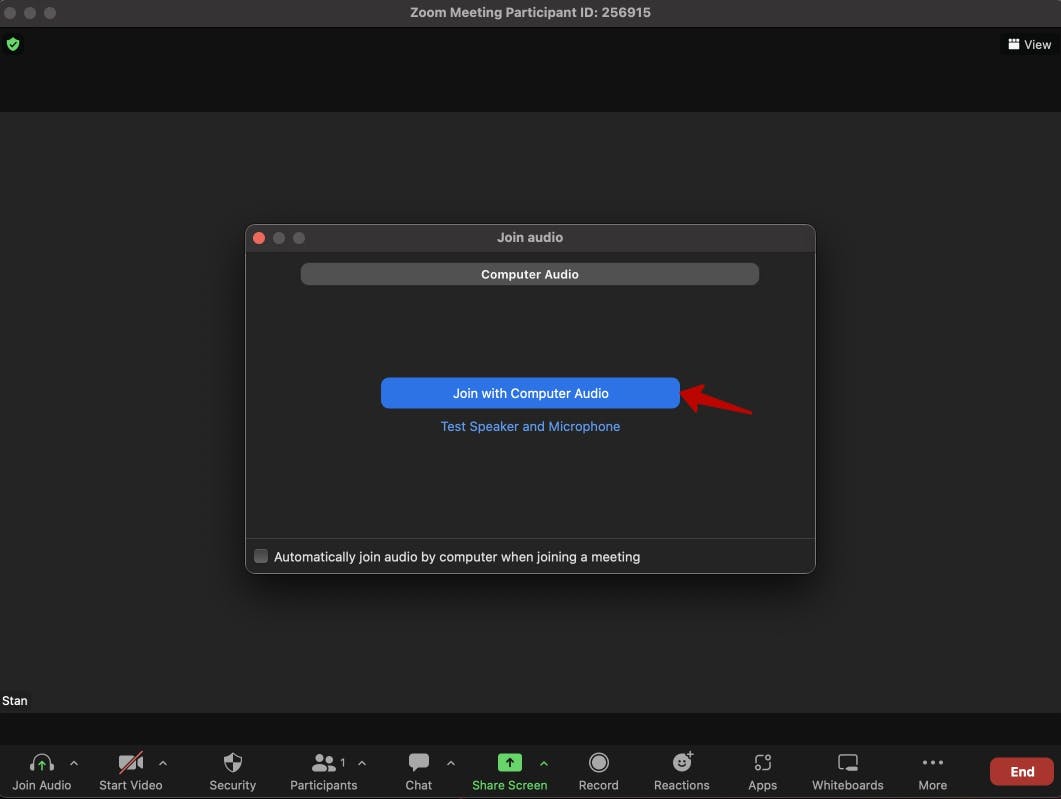Open the Reactions smiley menu
This screenshot has height=799, width=1061.
pyautogui.click(x=682, y=762)
